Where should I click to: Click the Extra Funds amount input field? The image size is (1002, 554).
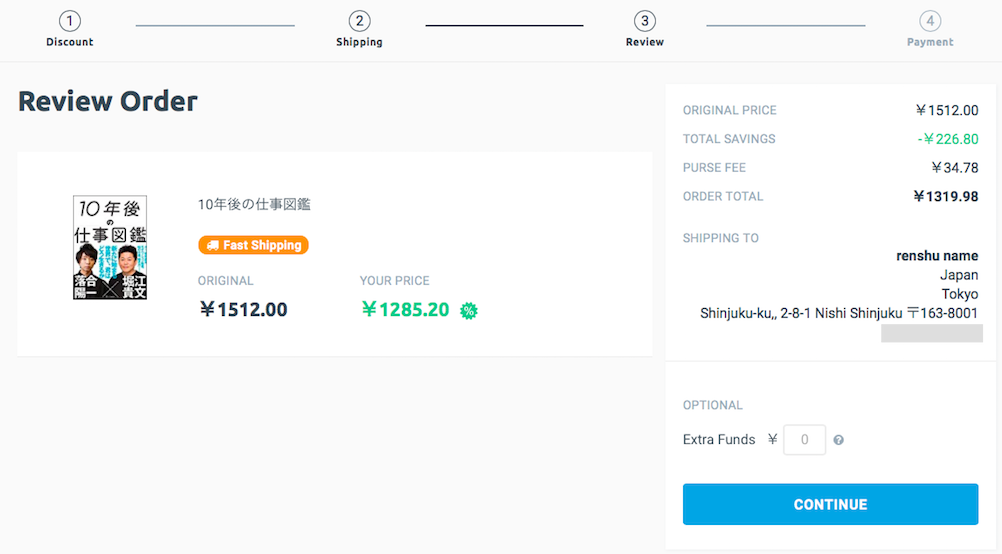pyautogui.click(x=804, y=440)
